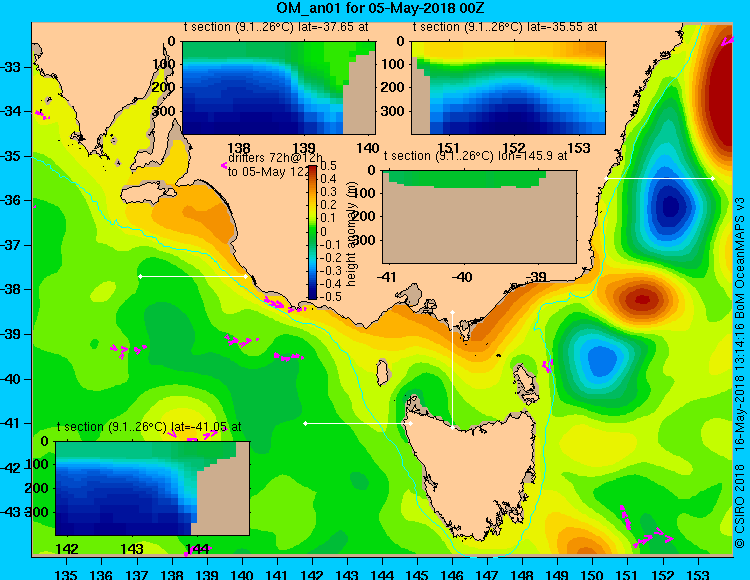750x580 pixels.
Task: Click the dark blue cold eddy near 152, -36
Action: click(x=670, y=206)
